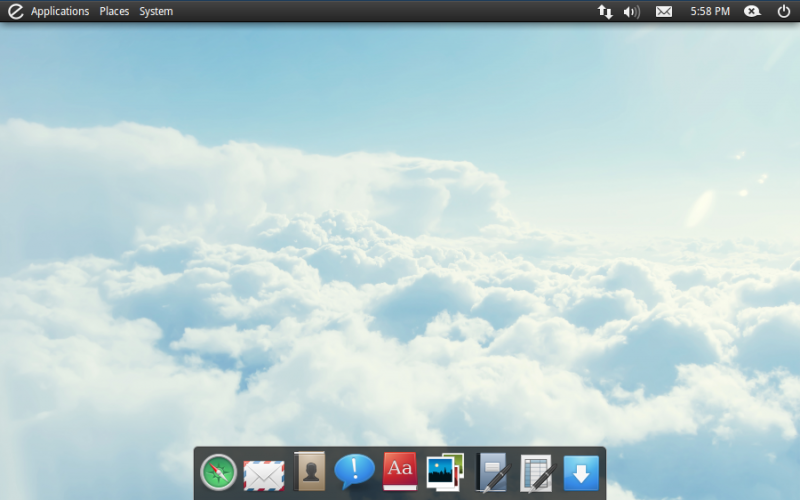Viewport: 800px width, 500px height.
Task: Open the photos viewer dock icon
Action: (445, 472)
